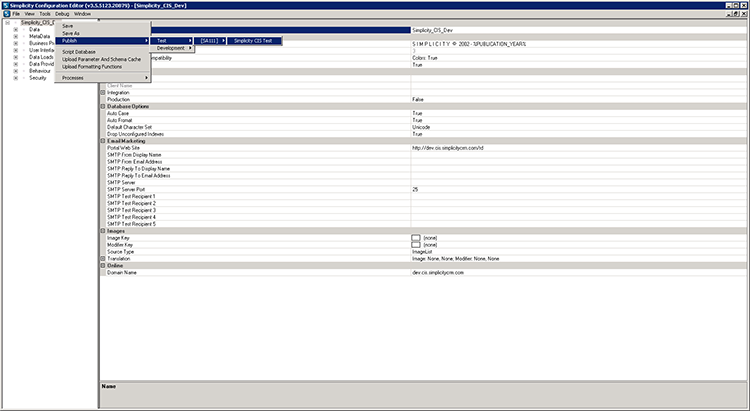Choose Save As in the context menu
The height and width of the screenshot is (411, 750).
point(103,33)
